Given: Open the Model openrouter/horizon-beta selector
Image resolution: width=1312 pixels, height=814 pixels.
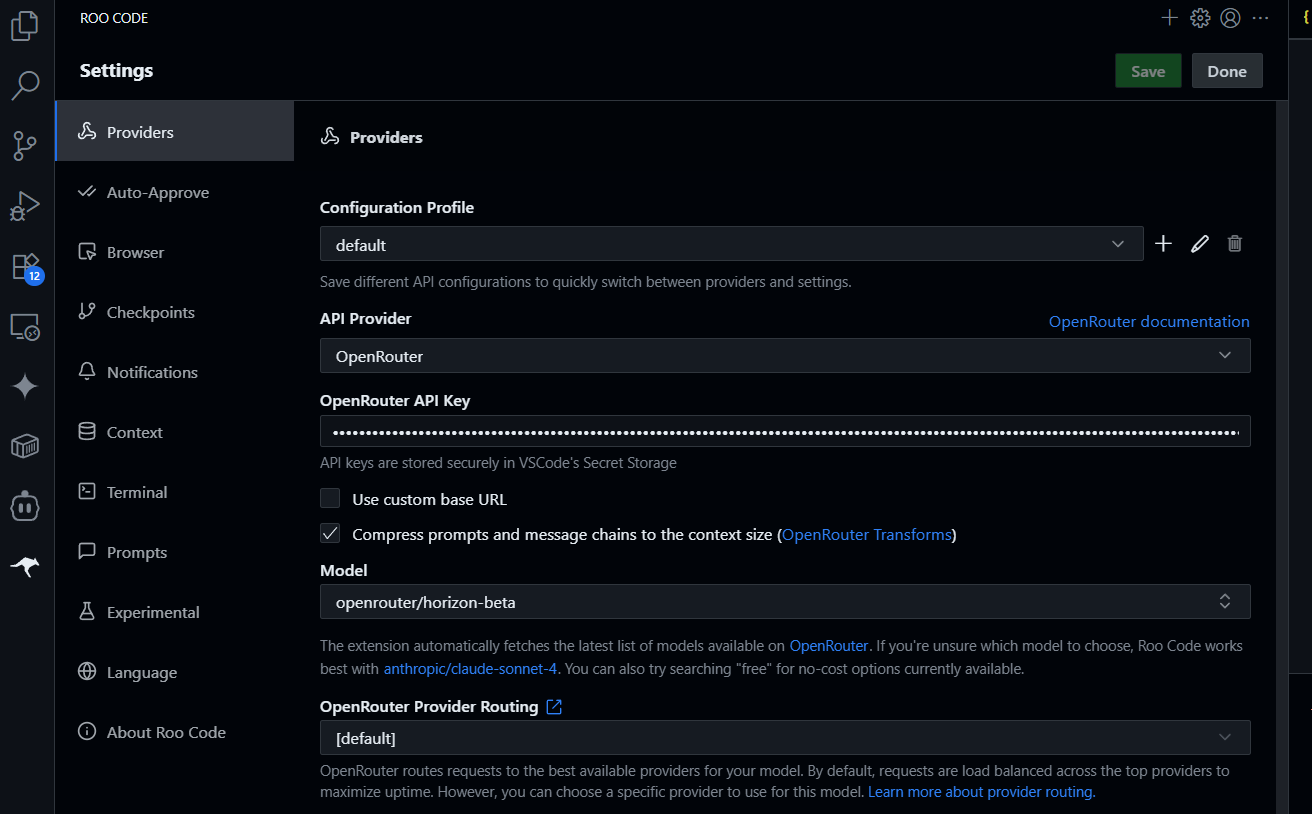Looking at the screenshot, I should pyautogui.click(x=785, y=602).
